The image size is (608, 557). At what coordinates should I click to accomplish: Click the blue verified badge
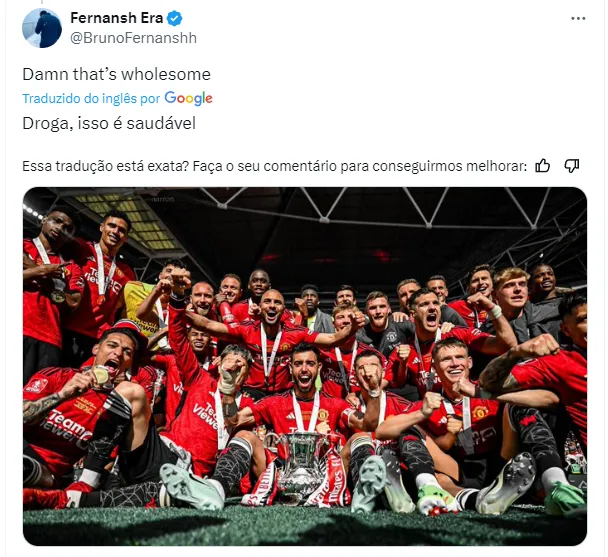(174, 18)
